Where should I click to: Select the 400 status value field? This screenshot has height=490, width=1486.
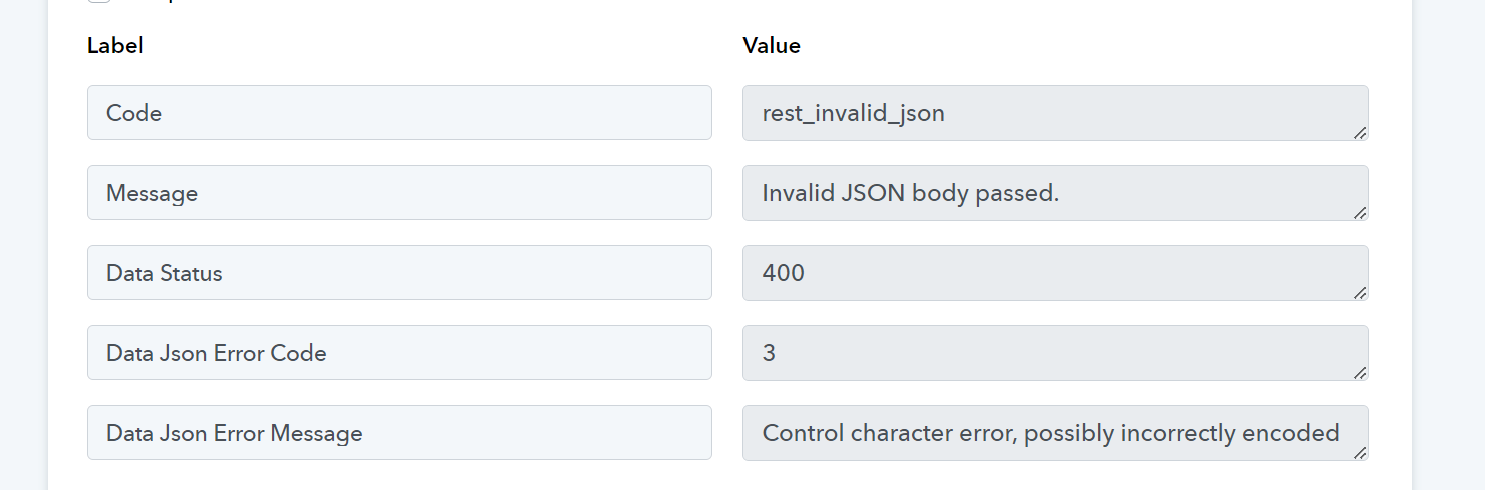[1055, 273]
